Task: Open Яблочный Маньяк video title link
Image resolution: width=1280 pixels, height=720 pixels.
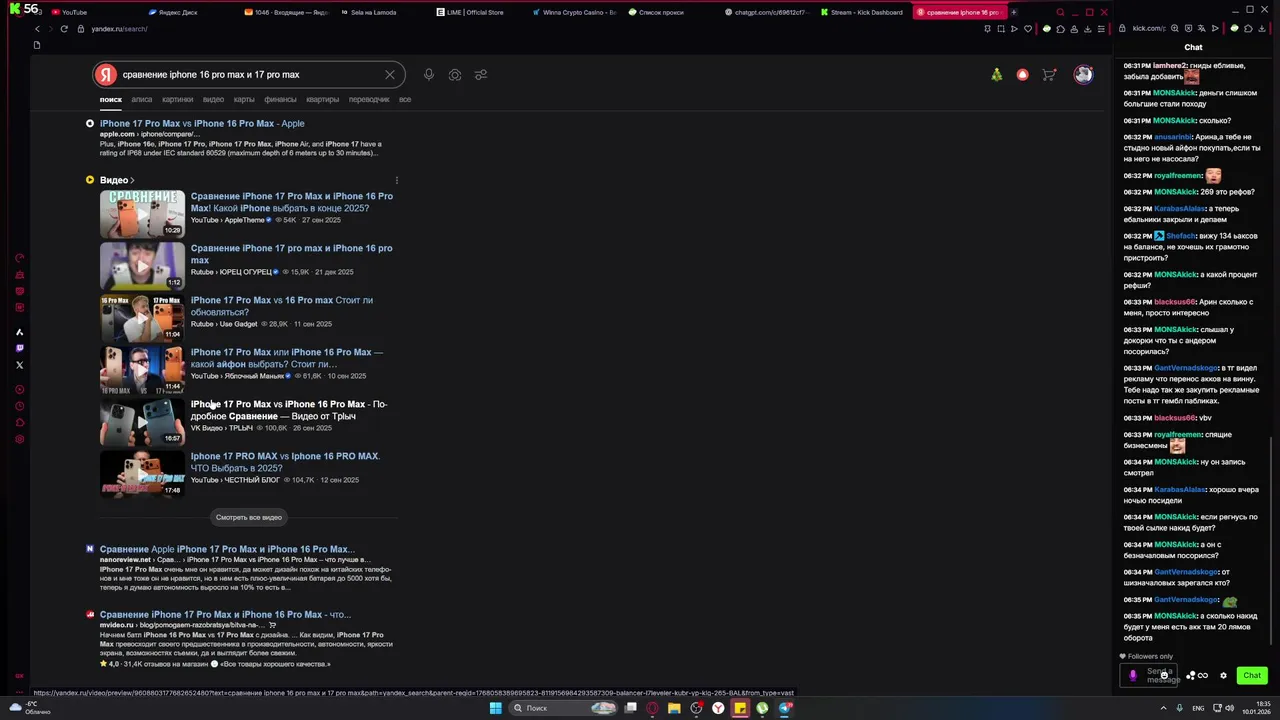Action: (287, 358)
